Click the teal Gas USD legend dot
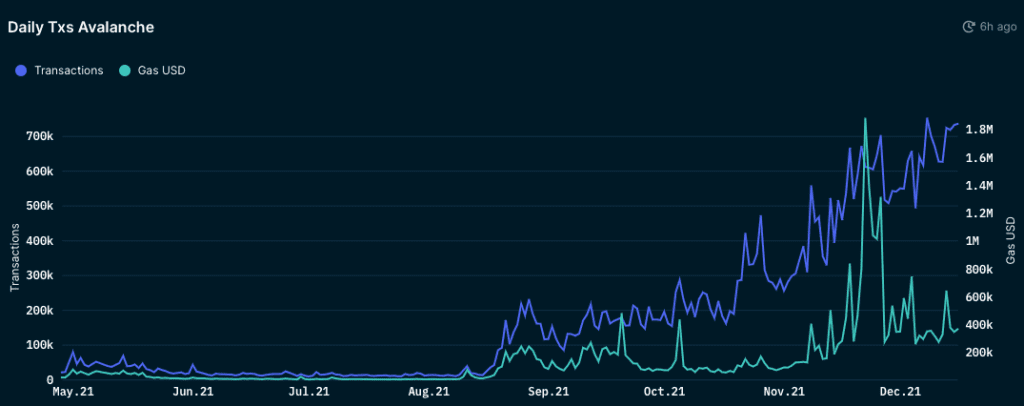 [124, 70]
